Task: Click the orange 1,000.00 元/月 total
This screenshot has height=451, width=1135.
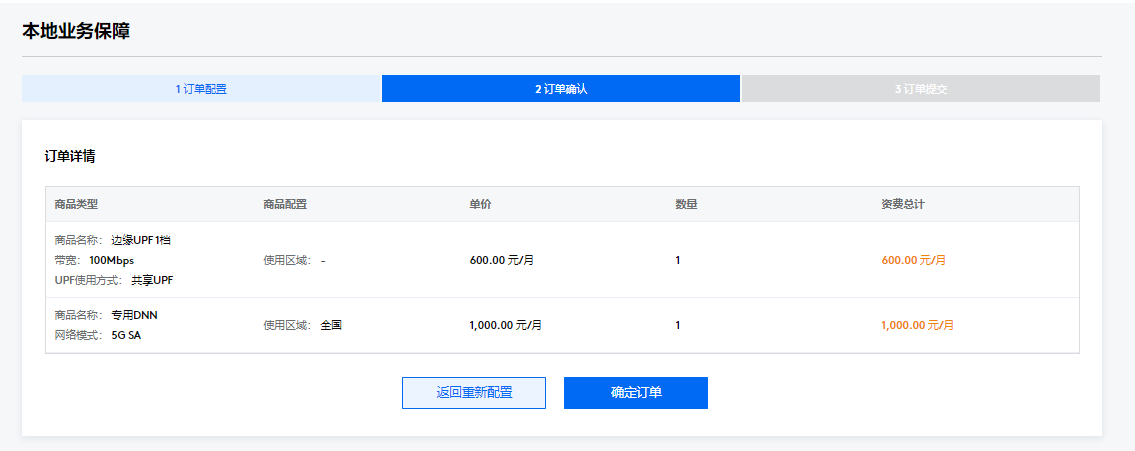Action: [917, 325]
